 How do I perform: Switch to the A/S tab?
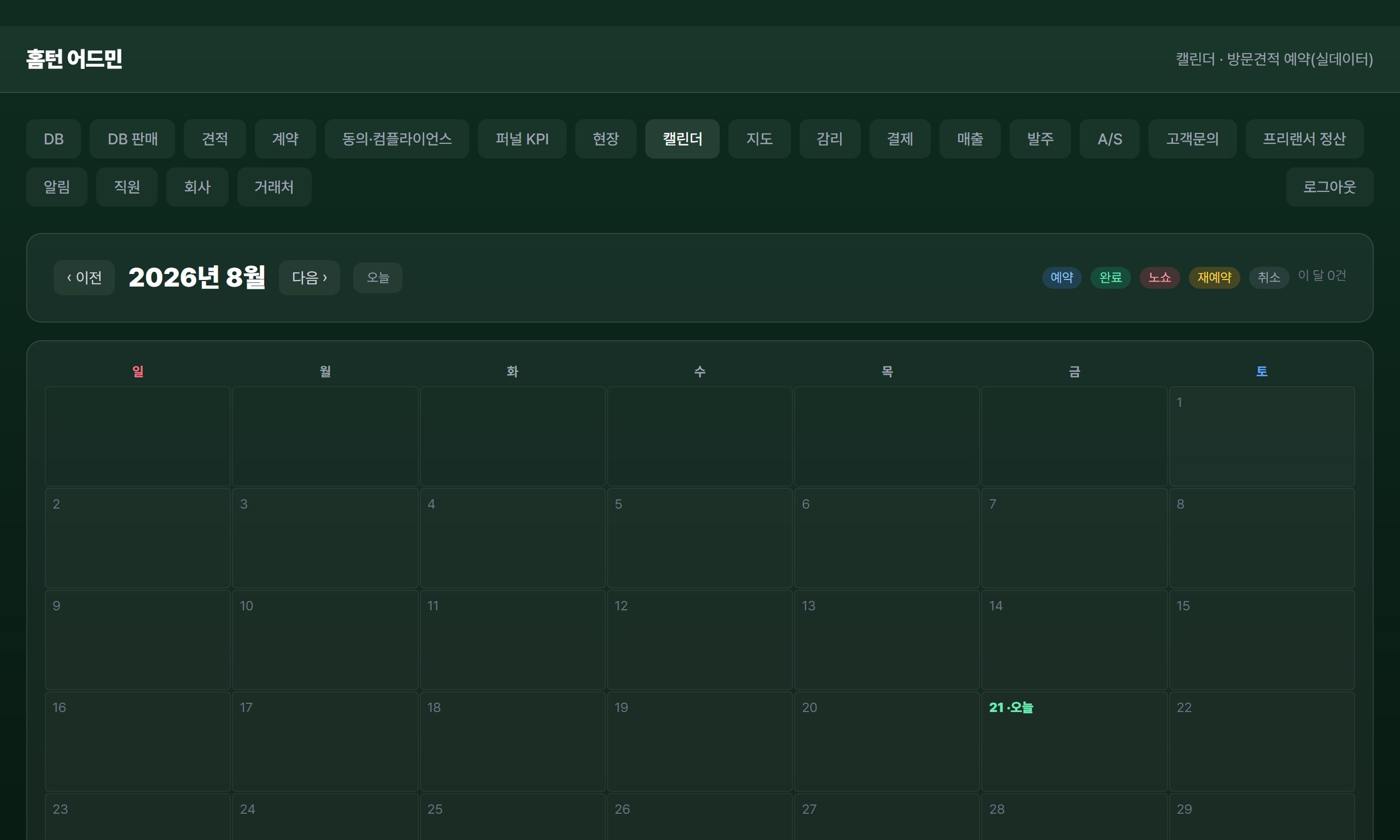click(x=1109, y=139)
